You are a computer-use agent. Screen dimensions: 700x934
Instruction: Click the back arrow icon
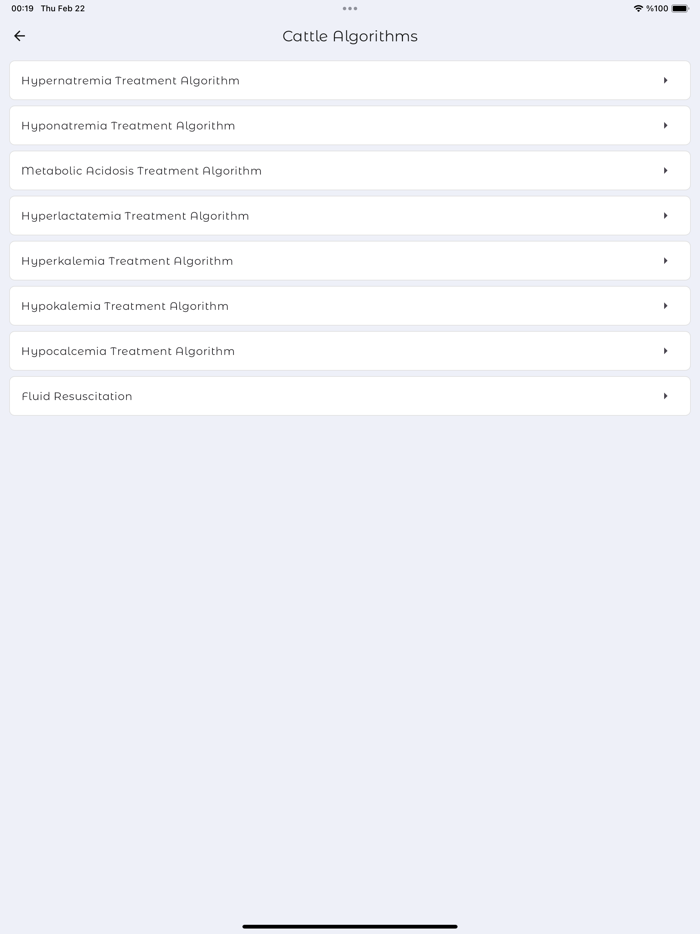point(19,35)
